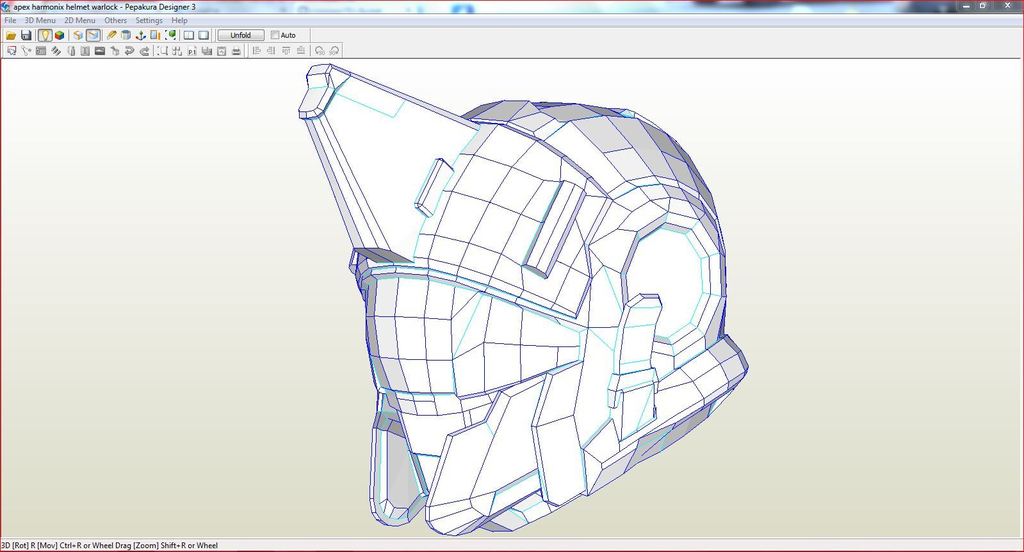This screenshot has width=1024, height=552.
Task: Open the 3D Menu
Action: coord(40,20)
